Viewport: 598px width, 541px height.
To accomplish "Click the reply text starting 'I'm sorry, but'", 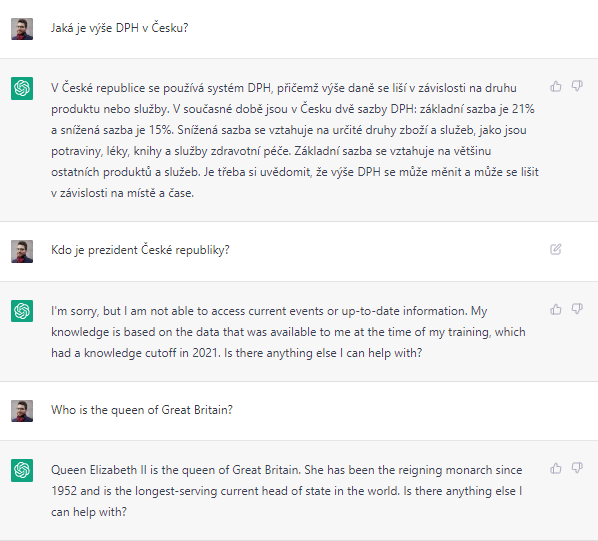I will (288, 332).
